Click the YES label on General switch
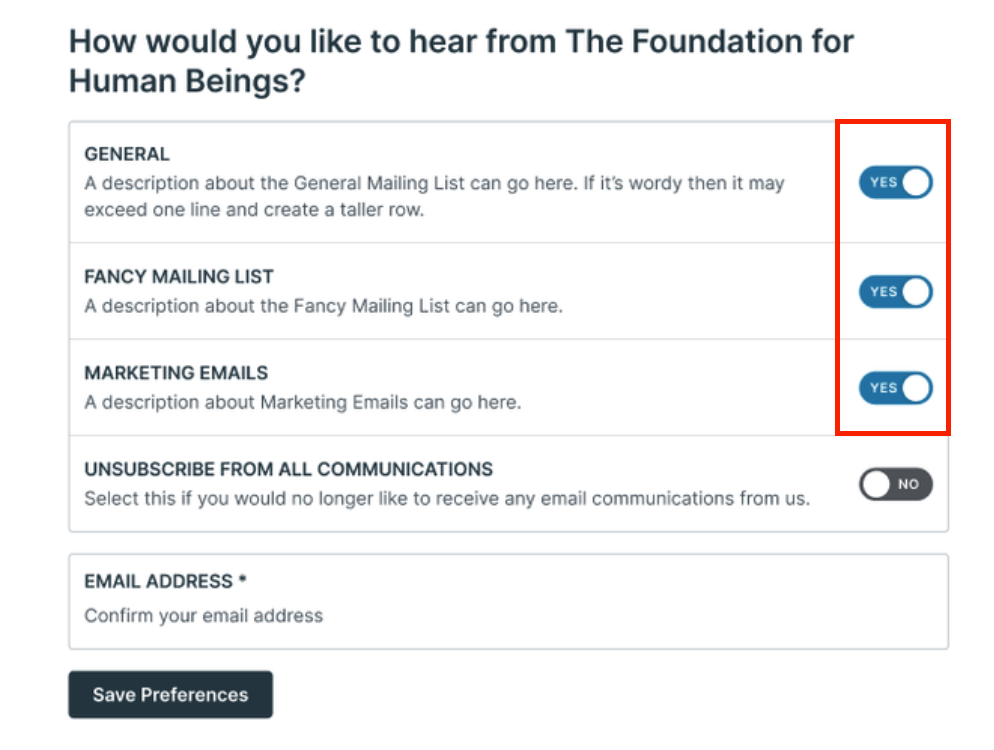 click(x=883, y=183)
